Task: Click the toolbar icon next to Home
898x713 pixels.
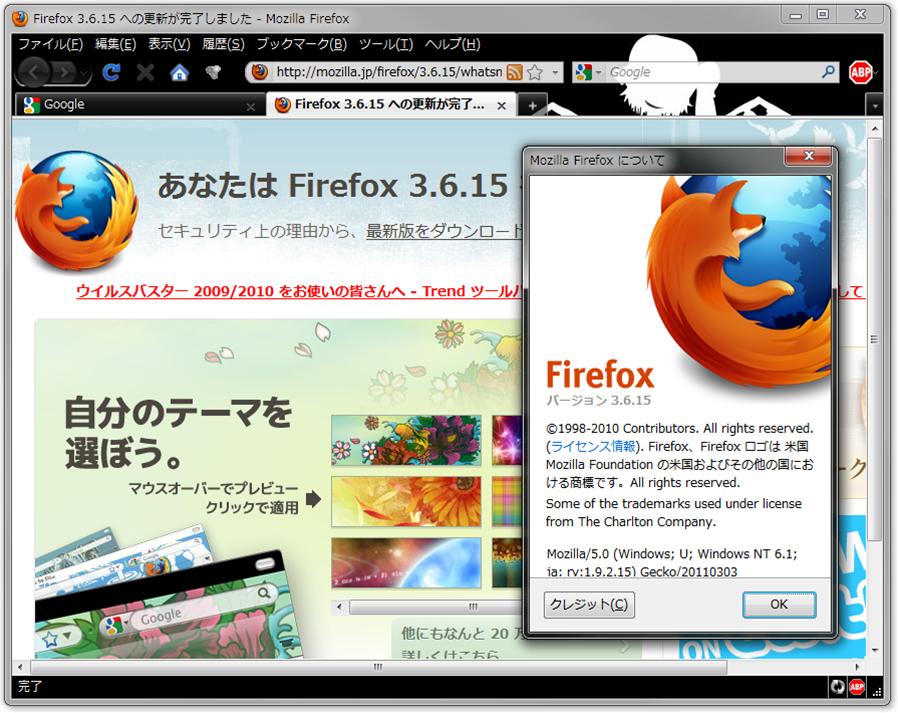Action: (213, 72)
